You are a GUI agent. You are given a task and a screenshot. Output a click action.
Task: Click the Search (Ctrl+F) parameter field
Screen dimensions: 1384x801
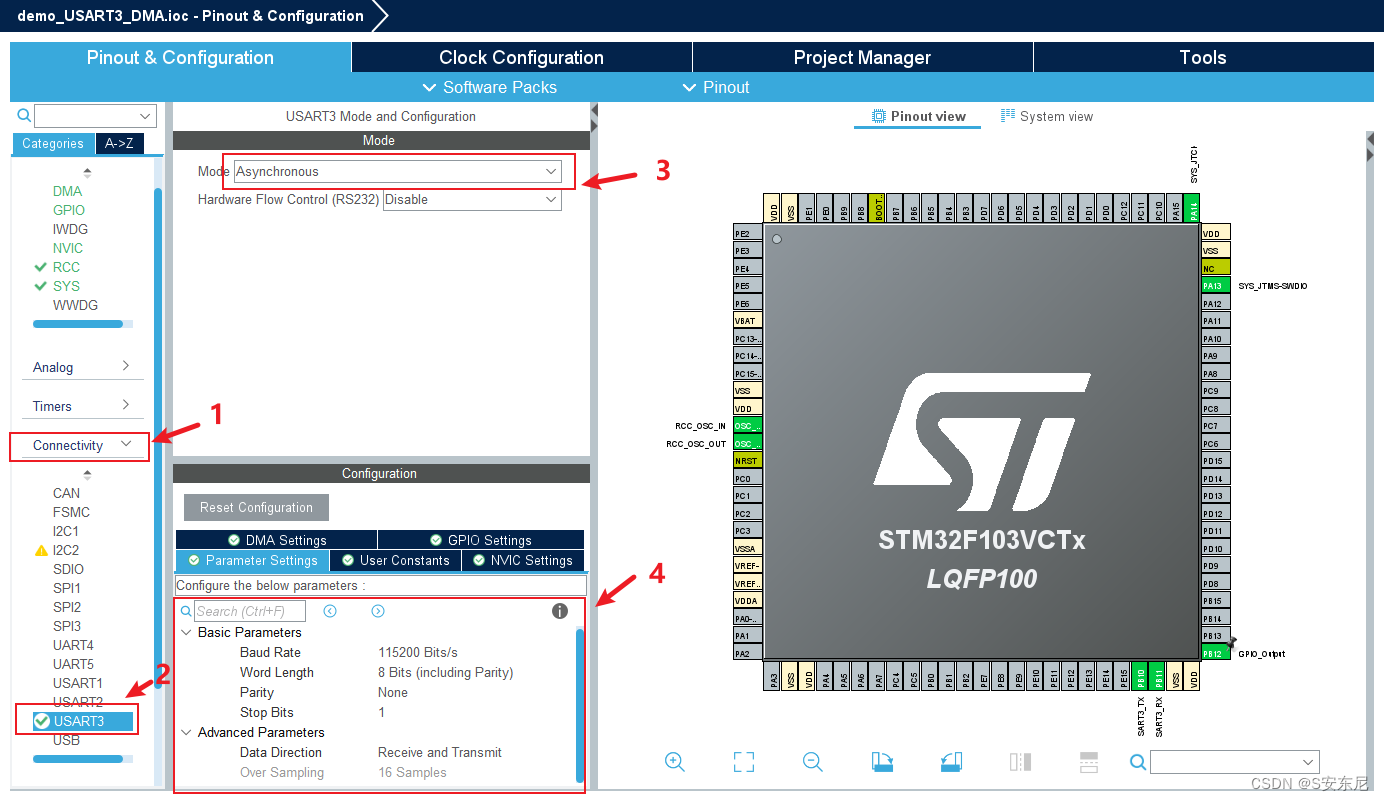pyautogui.click(x=250, y=610)
